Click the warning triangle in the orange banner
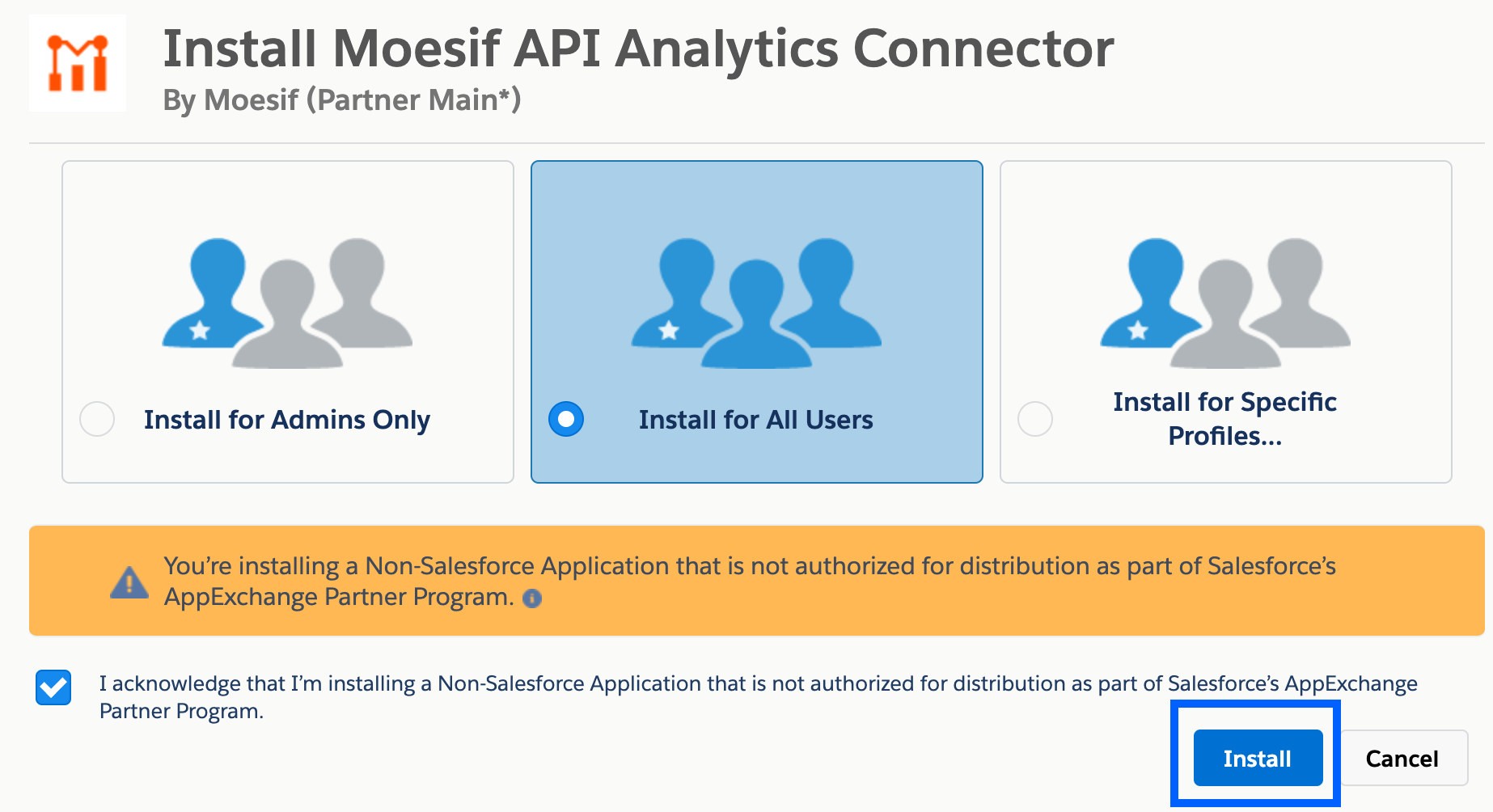1493x812 pixels. (x=126, y=581)
